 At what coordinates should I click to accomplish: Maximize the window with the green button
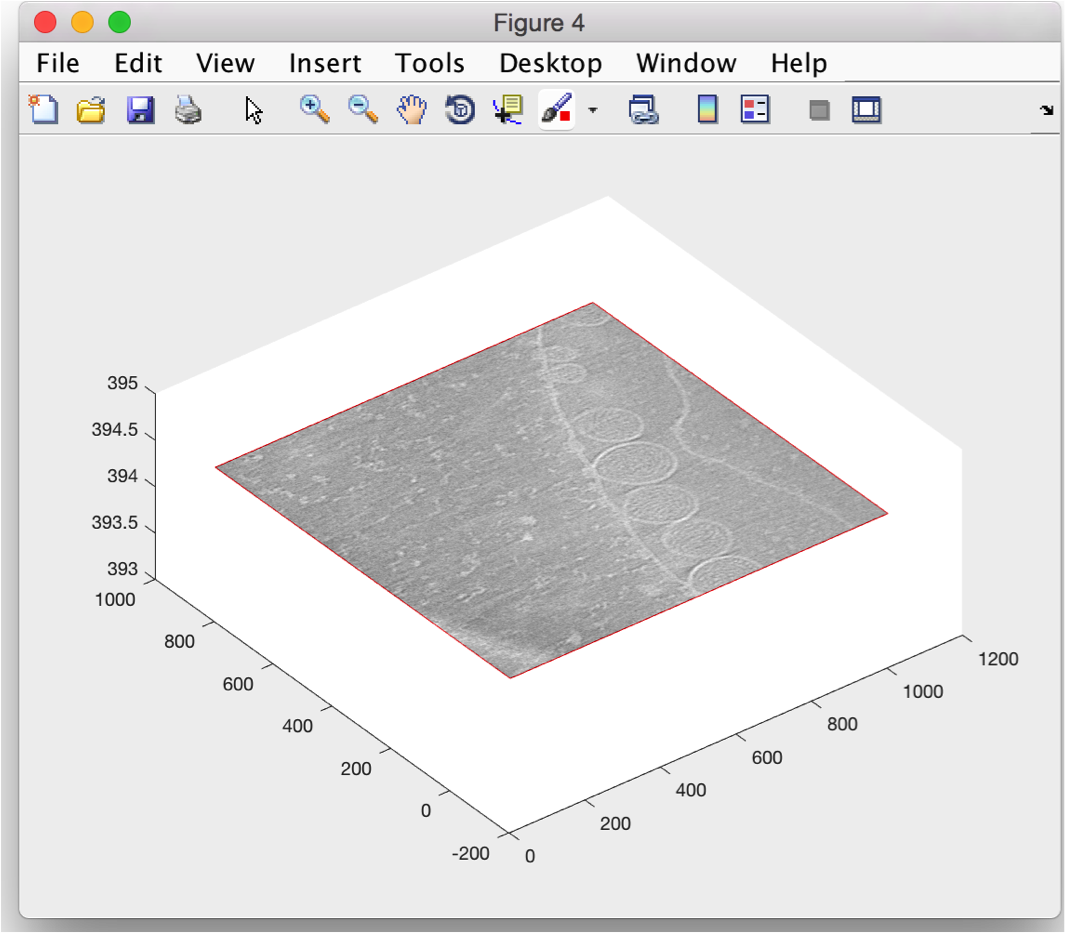tap(120, 22)
